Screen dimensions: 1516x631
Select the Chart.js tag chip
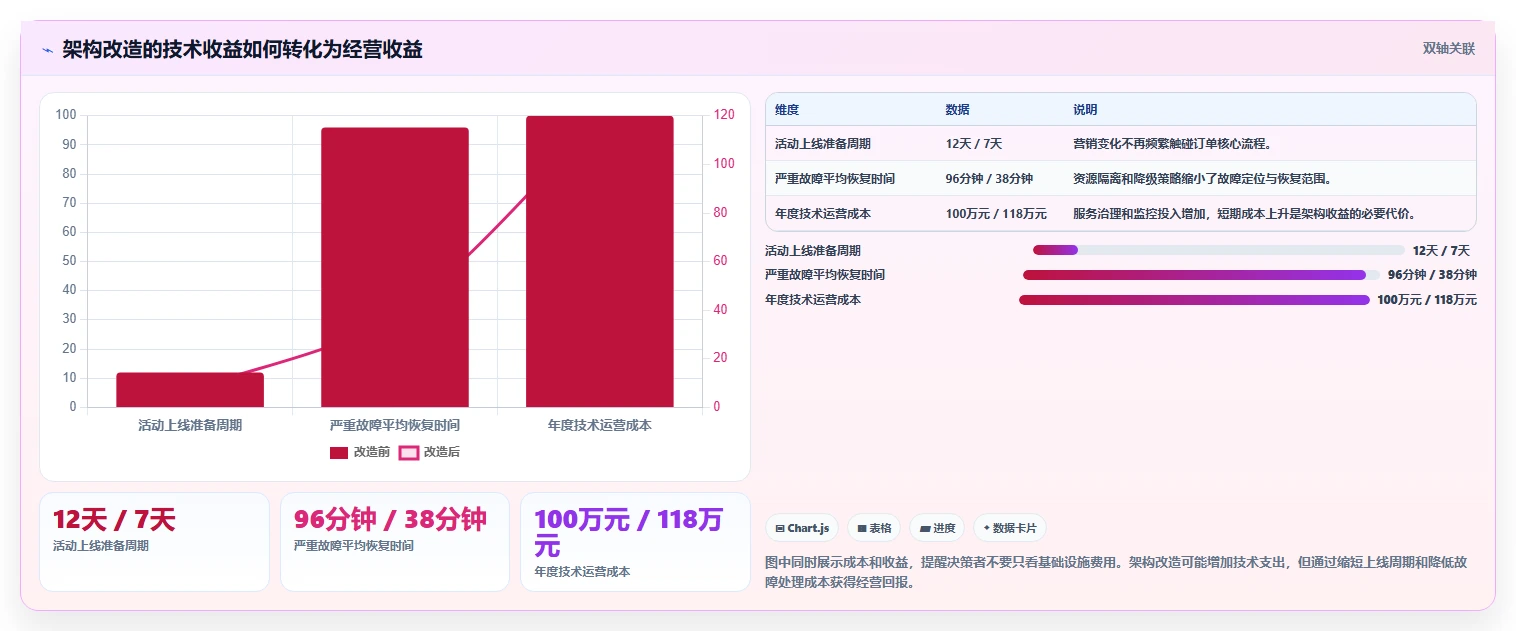802,528
